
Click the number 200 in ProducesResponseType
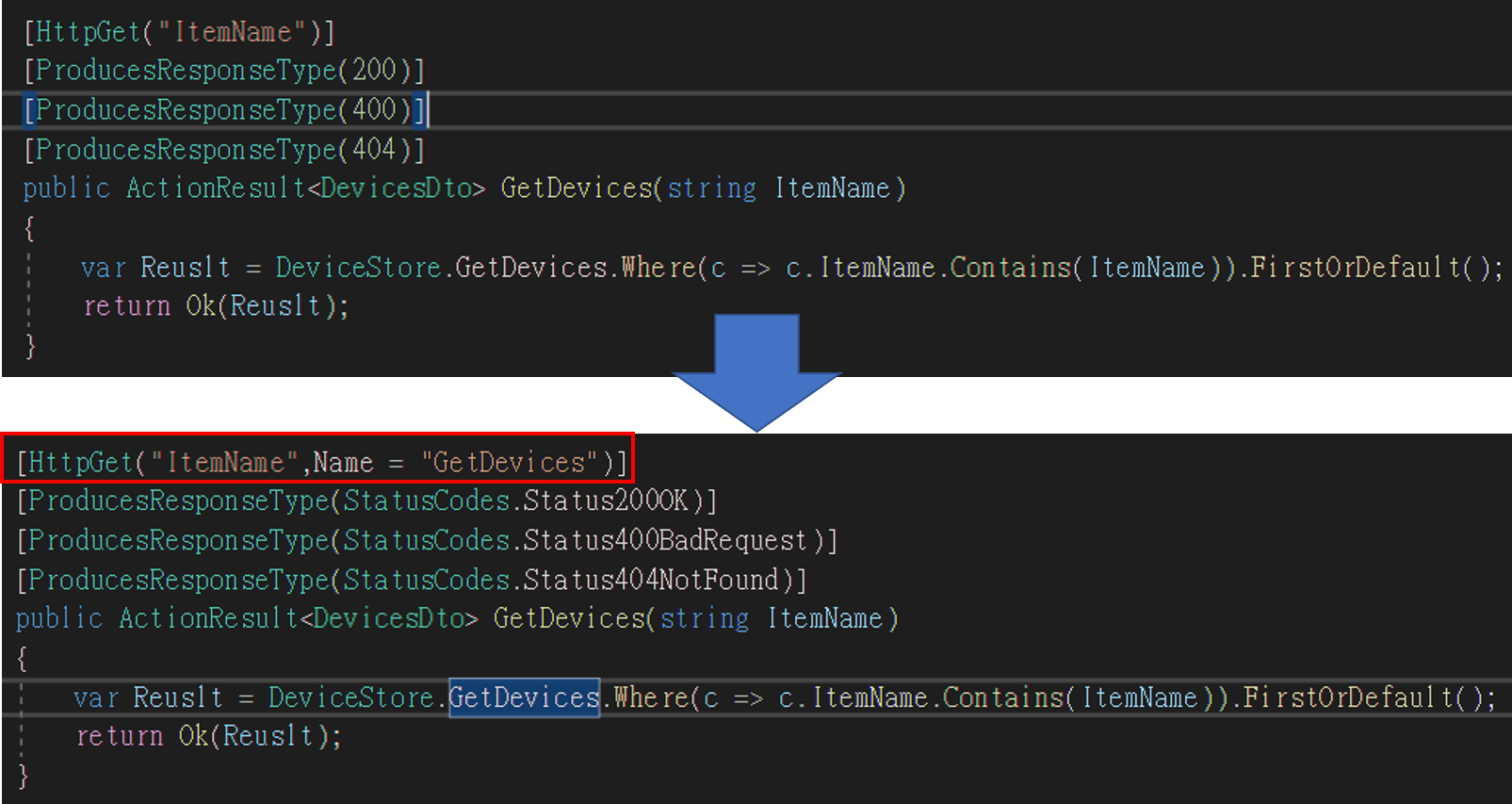coord(374,70)
